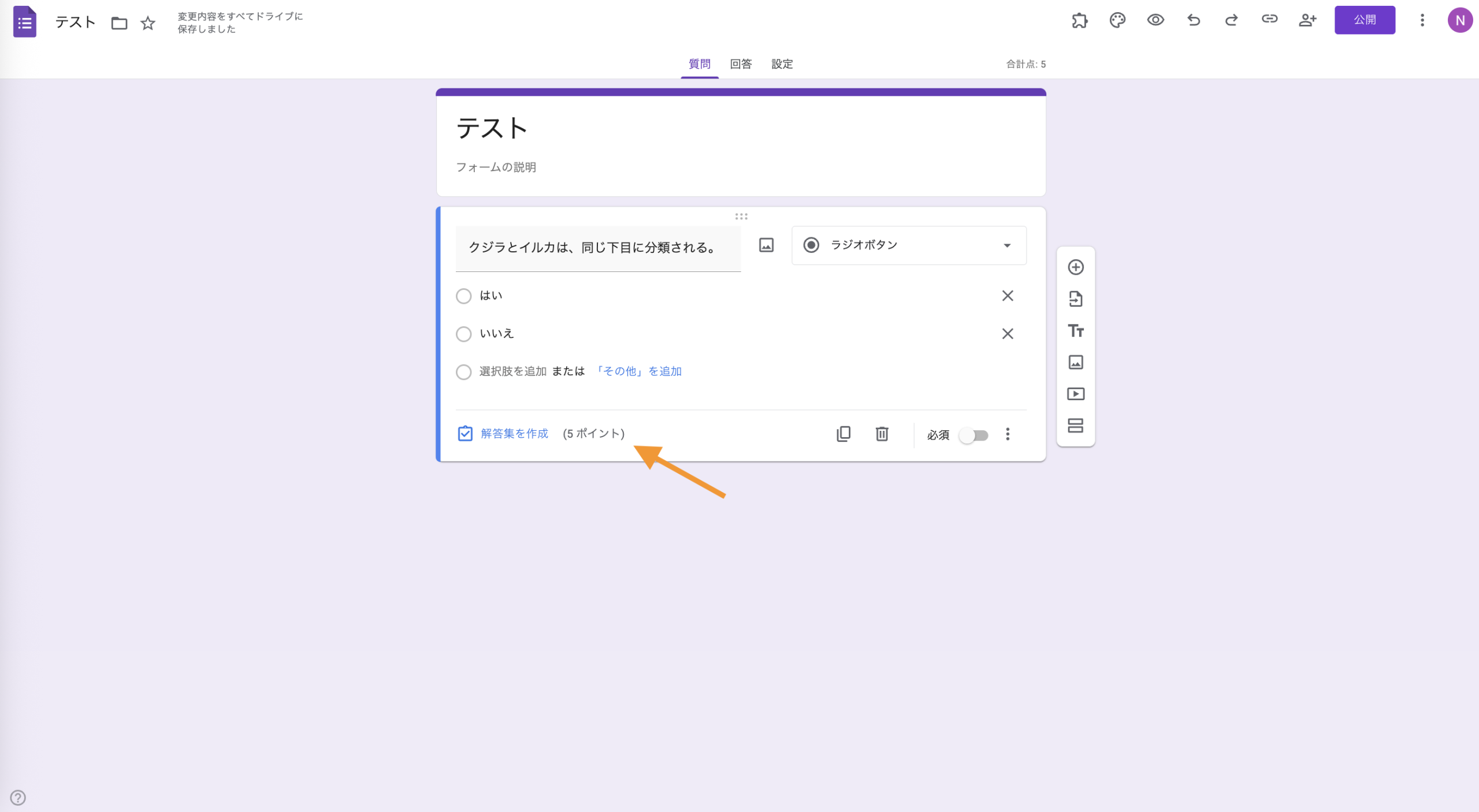
Task: Add a title and description with the Tt icon
Action: [1076, 330]
